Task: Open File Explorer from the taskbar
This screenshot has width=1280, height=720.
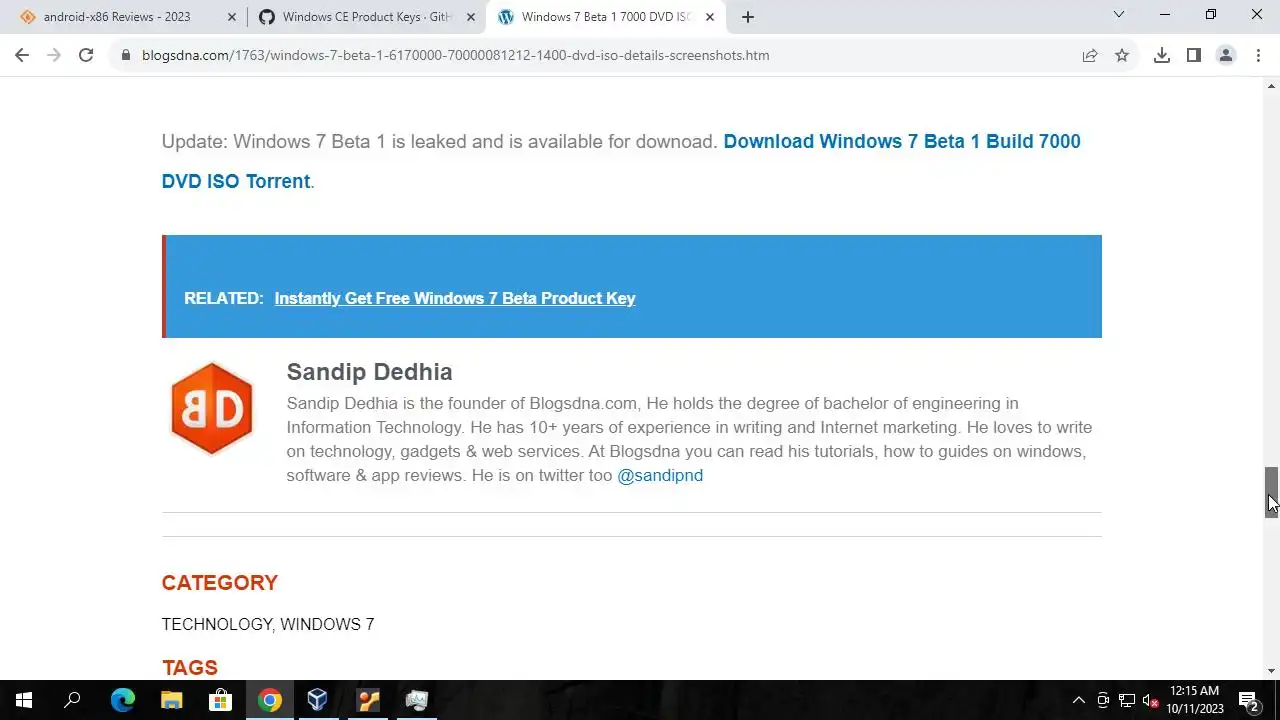Action: pos(171,700)
